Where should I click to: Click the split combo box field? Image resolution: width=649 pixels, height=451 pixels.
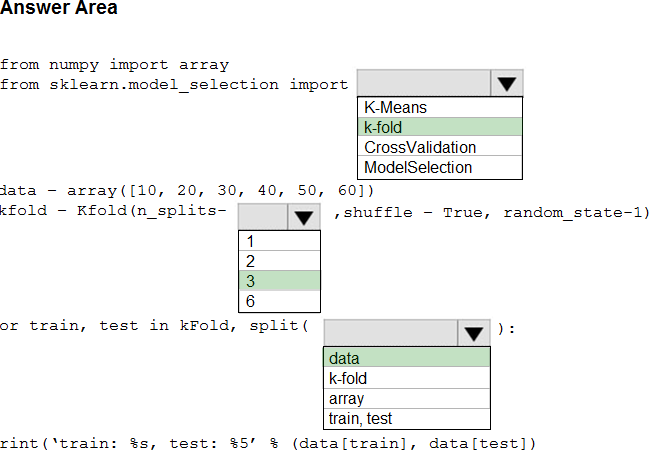click(391, 333)
